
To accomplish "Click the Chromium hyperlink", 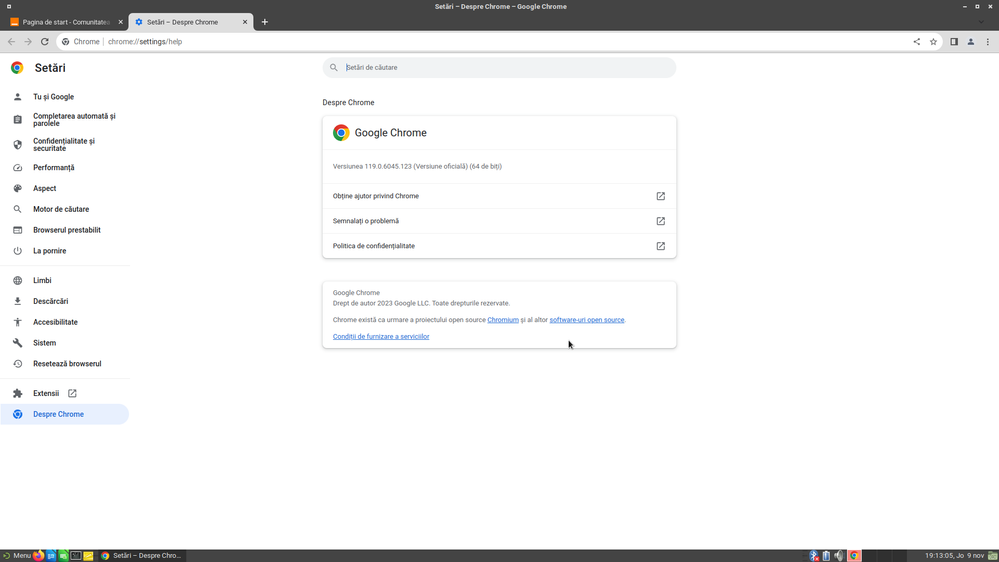I will pyautogui.click(x=502, y=320).
